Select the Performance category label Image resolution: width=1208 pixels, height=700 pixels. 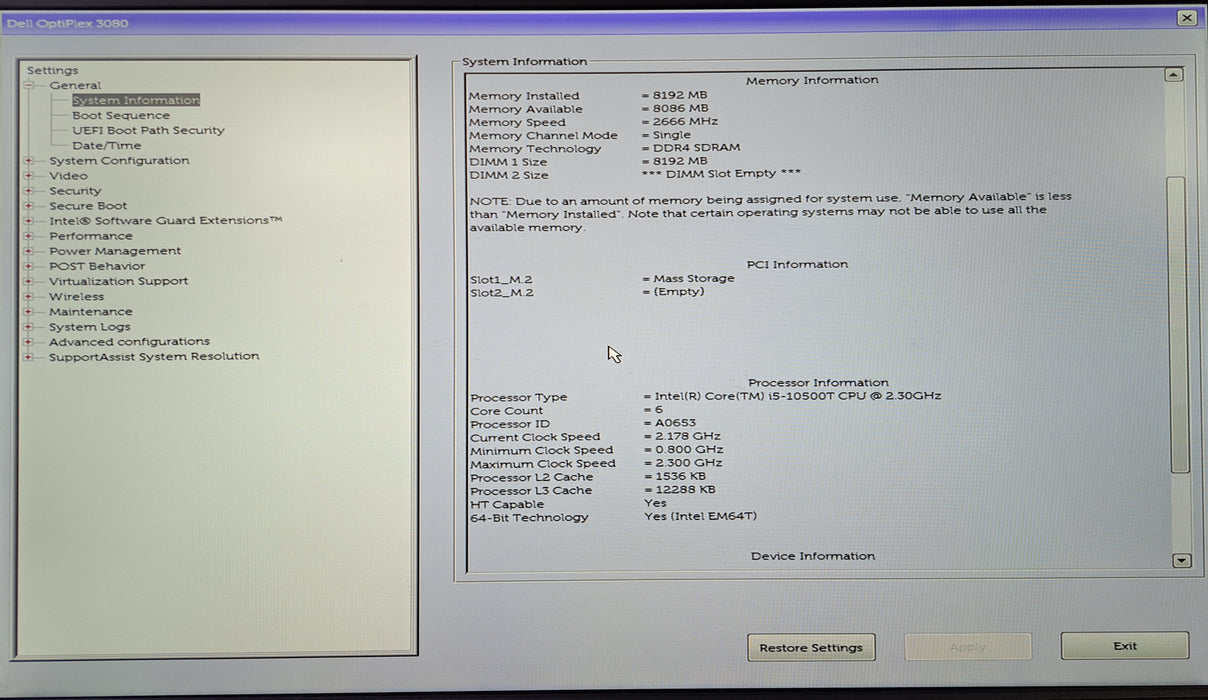91,236
